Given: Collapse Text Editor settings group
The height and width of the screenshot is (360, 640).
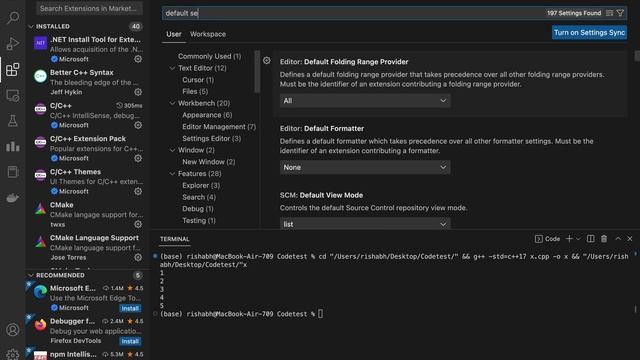Looking at the screenshot, I should click(172, 68).
